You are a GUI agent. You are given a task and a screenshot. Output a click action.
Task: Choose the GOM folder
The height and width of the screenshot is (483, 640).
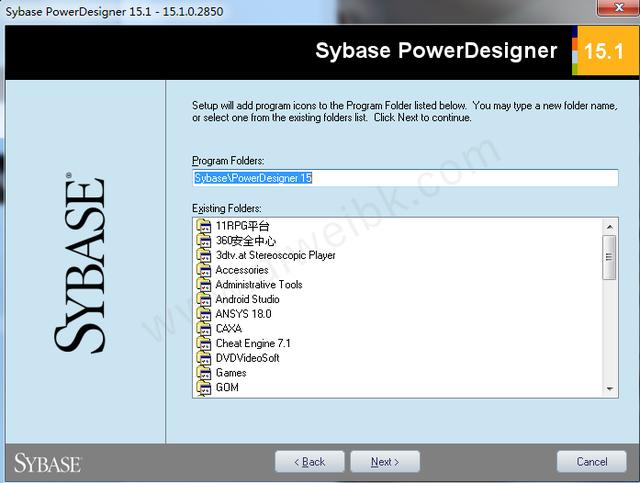pos(227,387)
